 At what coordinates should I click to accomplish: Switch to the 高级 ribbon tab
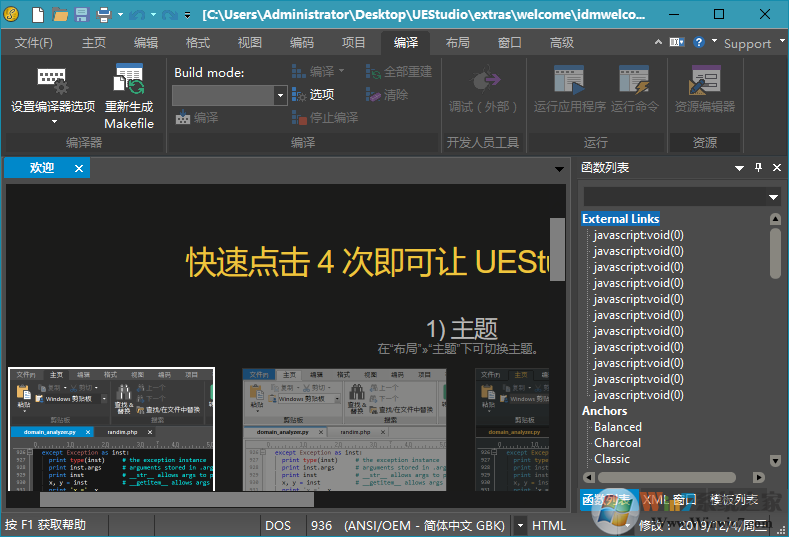562,43
